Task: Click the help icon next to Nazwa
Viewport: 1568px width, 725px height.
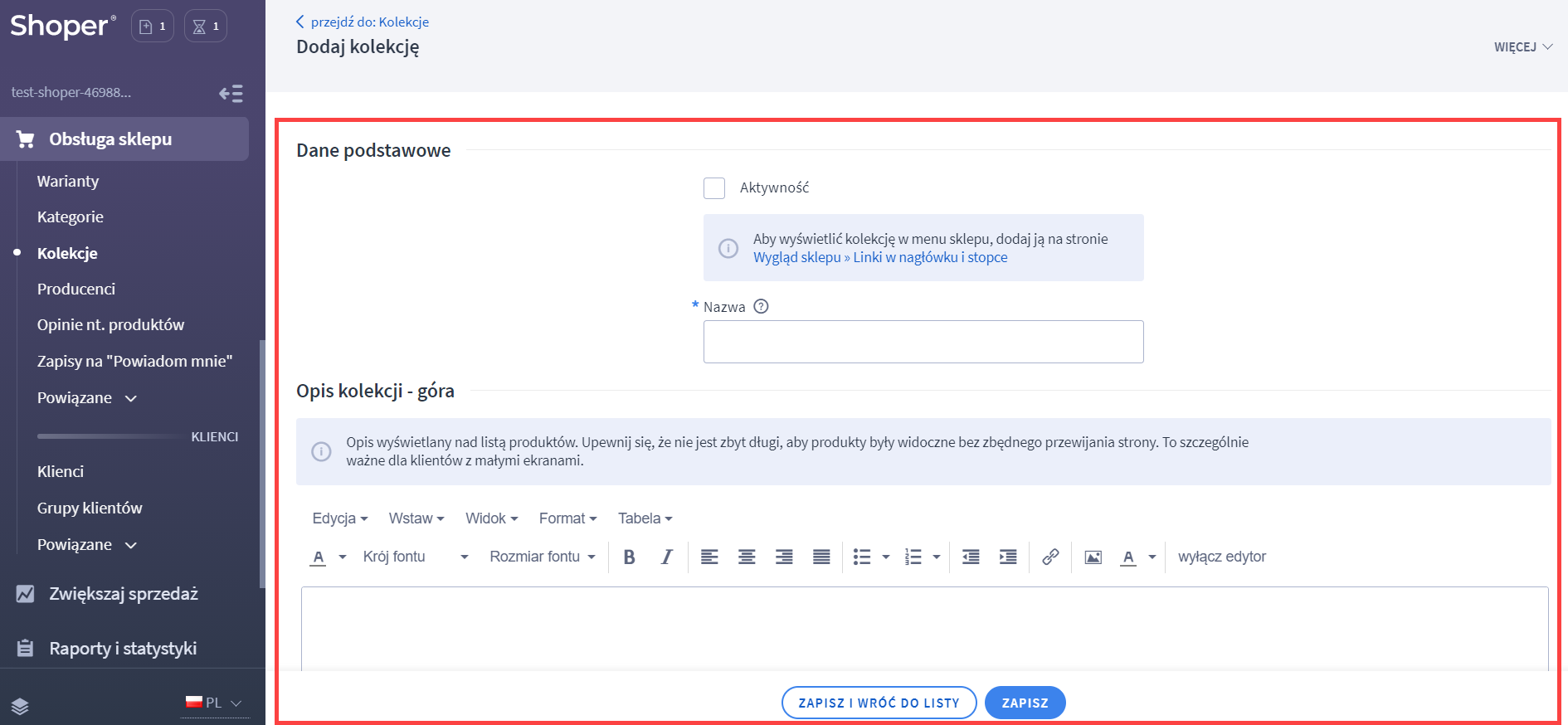Action: tap(761, 307)
